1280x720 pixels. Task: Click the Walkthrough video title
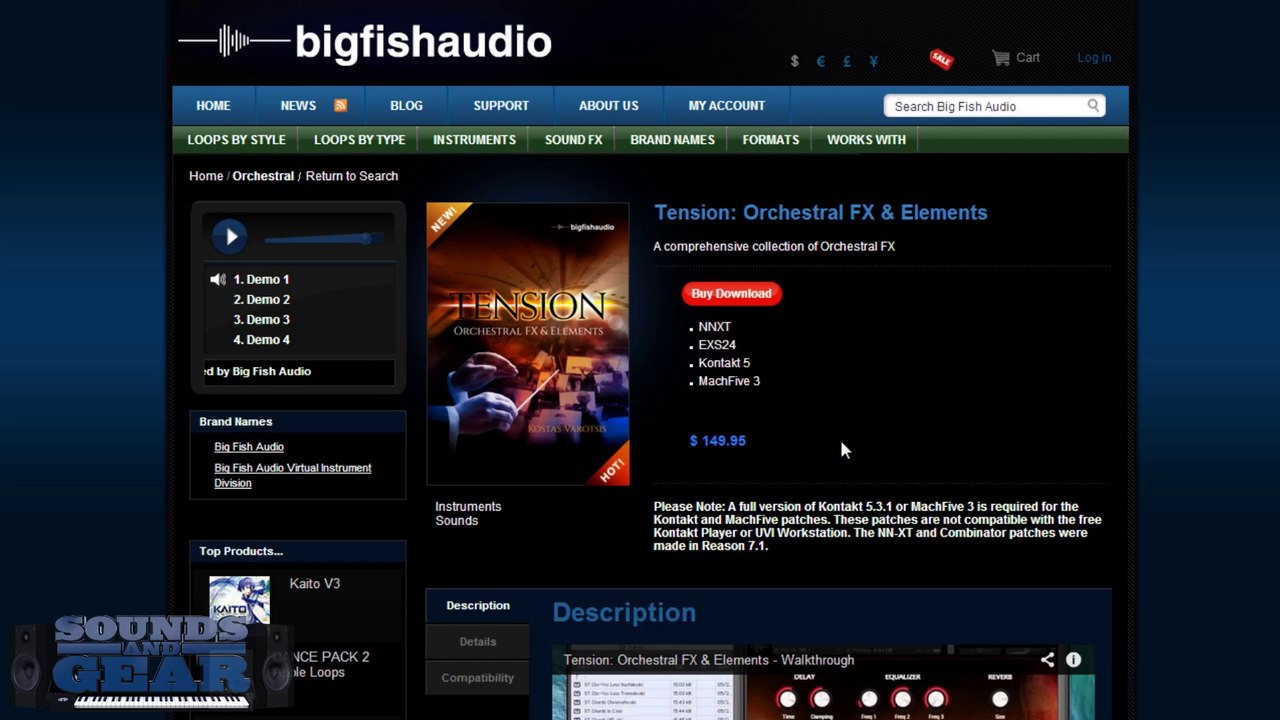(708, 660)
